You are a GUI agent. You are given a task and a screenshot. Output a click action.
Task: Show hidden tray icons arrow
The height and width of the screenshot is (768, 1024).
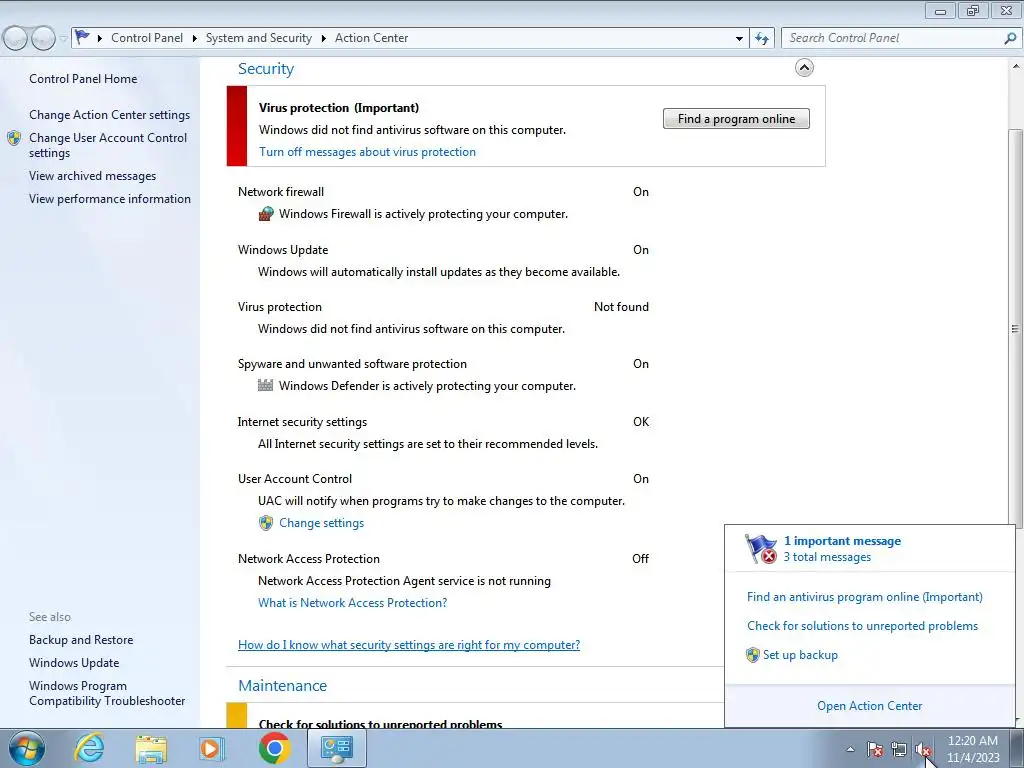(x=850, y=749)
